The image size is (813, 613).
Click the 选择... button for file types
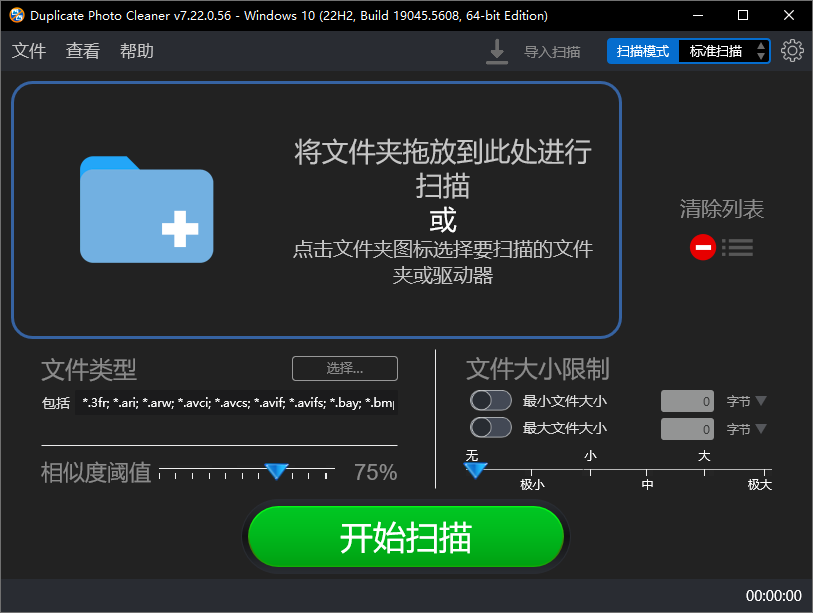click(344, 368)
